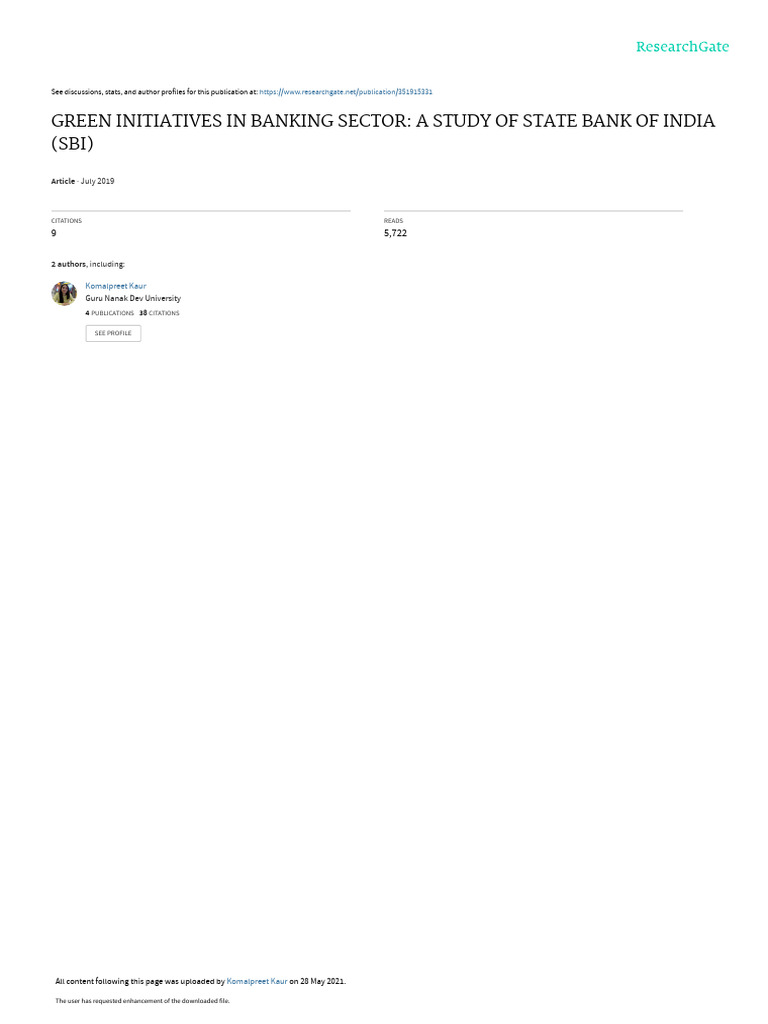Click the July 2019 publication date

point(97,182)
